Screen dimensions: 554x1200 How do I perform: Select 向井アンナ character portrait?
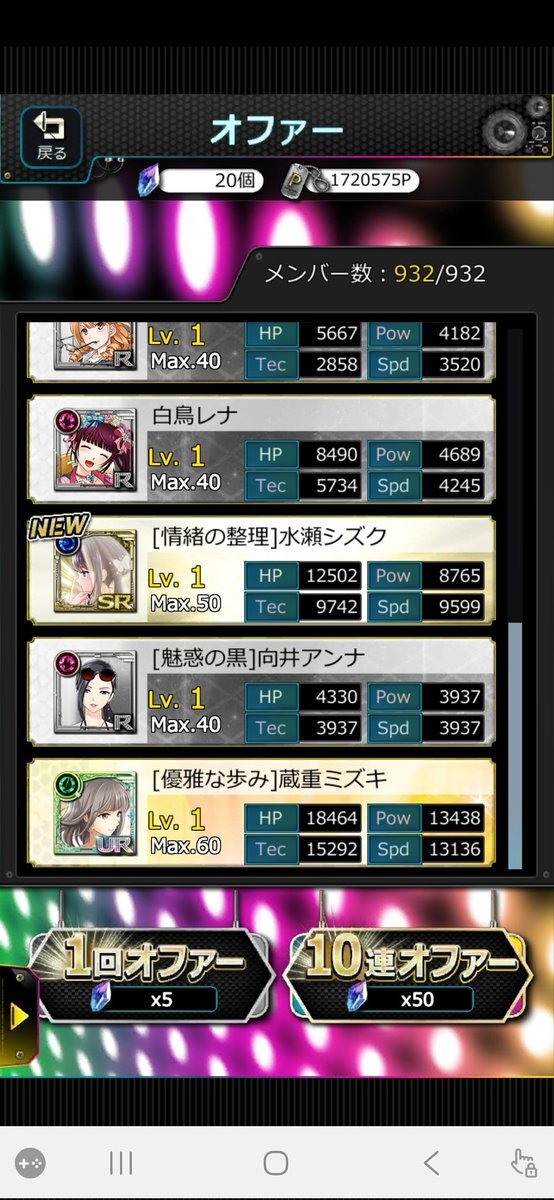pos(96,692)
